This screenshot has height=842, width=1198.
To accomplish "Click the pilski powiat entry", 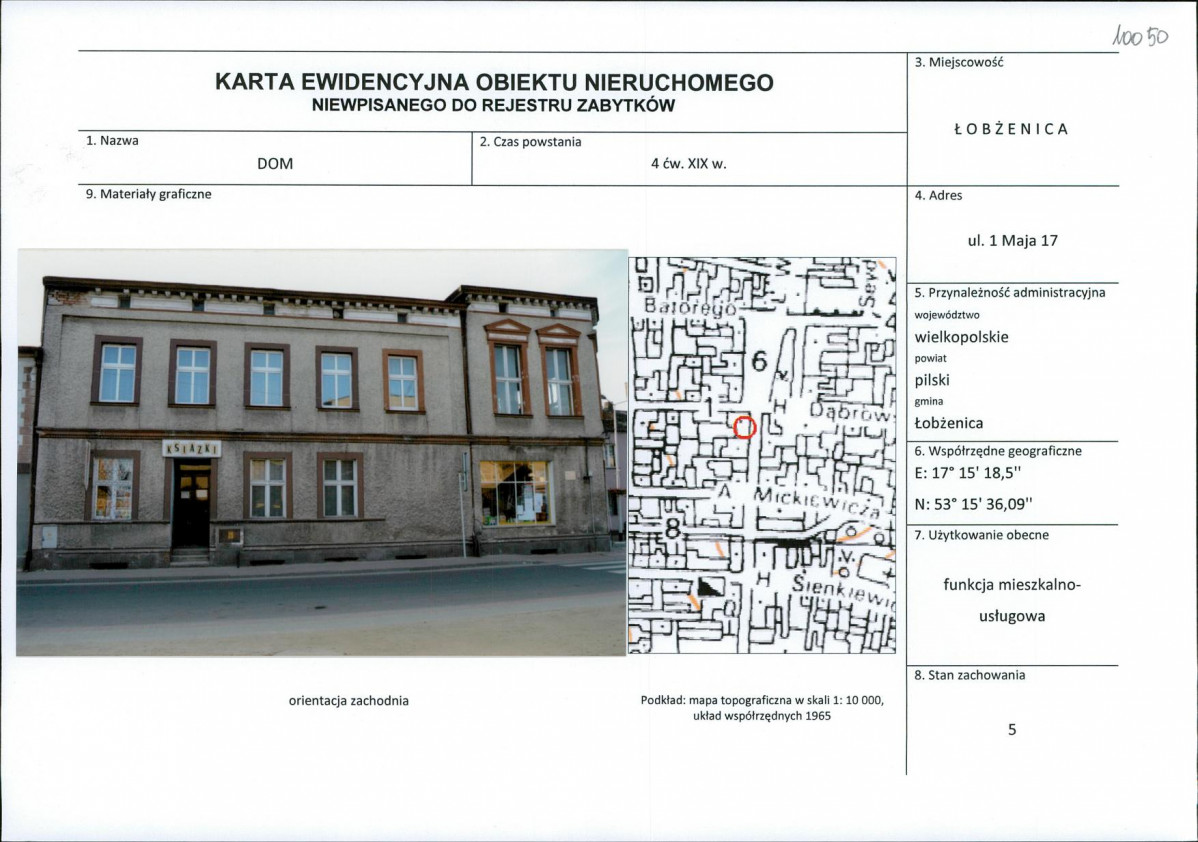I will pyautogui.click(x=933, y=380).
